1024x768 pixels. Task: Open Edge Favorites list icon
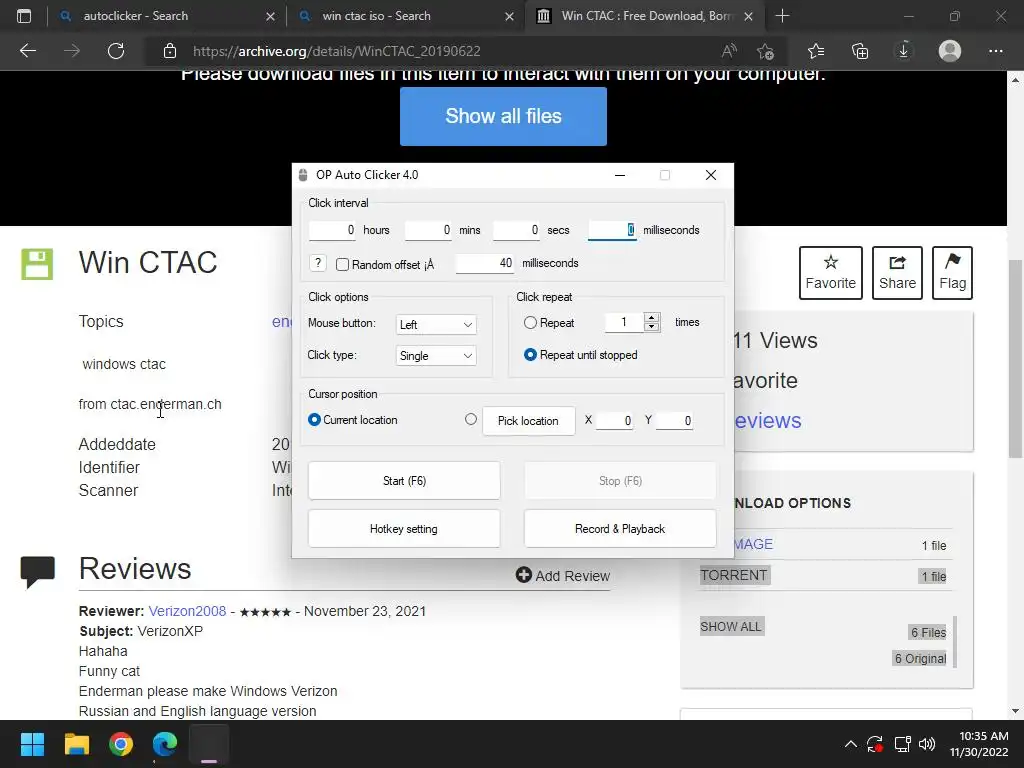pos(816,51)
